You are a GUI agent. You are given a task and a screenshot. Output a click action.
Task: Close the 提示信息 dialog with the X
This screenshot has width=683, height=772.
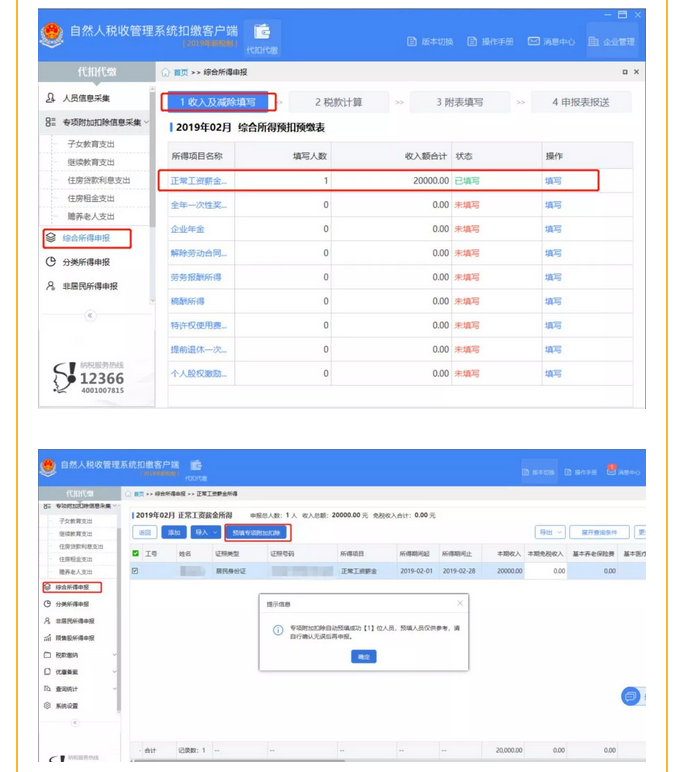pyautogui.click(x=459, y=604)
